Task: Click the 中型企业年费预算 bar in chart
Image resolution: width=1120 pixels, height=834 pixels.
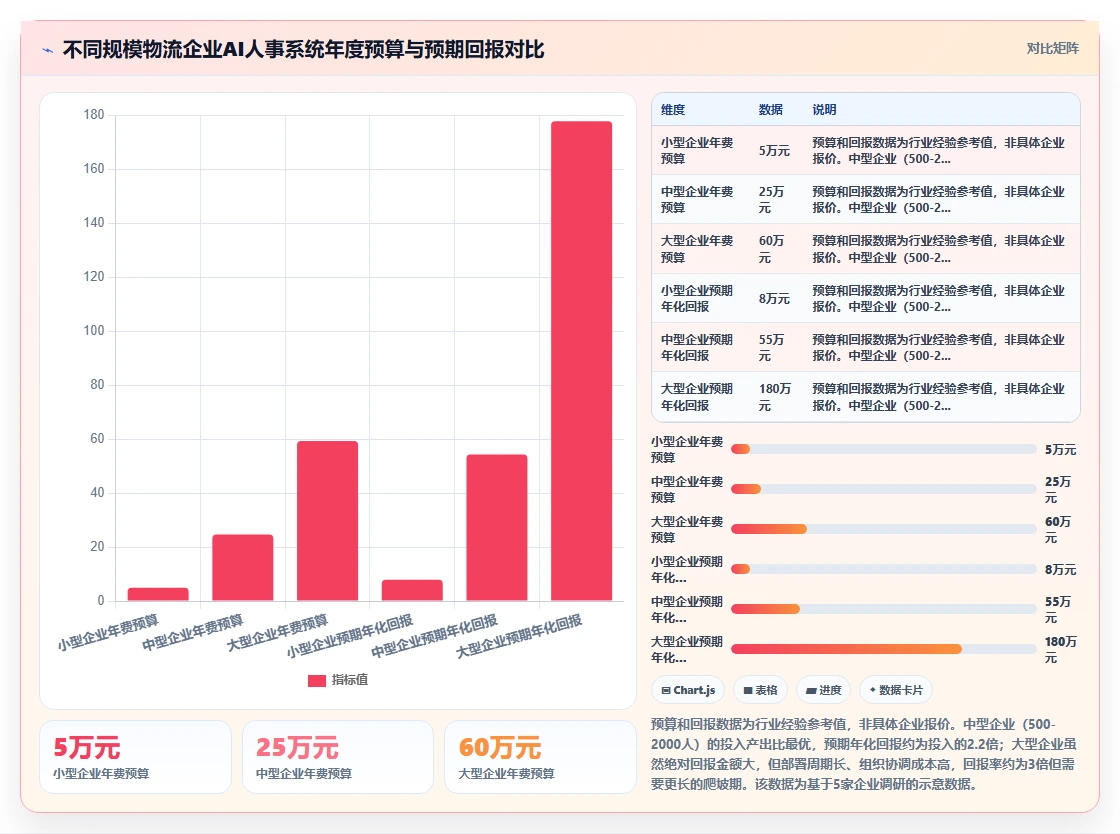Action: pyautogui.click(x=243, y=568)
